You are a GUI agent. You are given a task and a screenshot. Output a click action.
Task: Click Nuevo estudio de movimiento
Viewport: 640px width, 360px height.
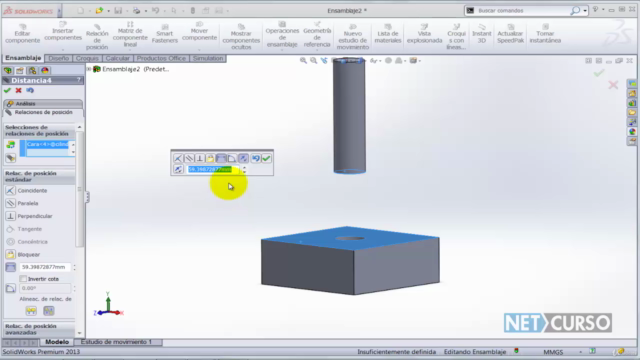coord(353,37)
